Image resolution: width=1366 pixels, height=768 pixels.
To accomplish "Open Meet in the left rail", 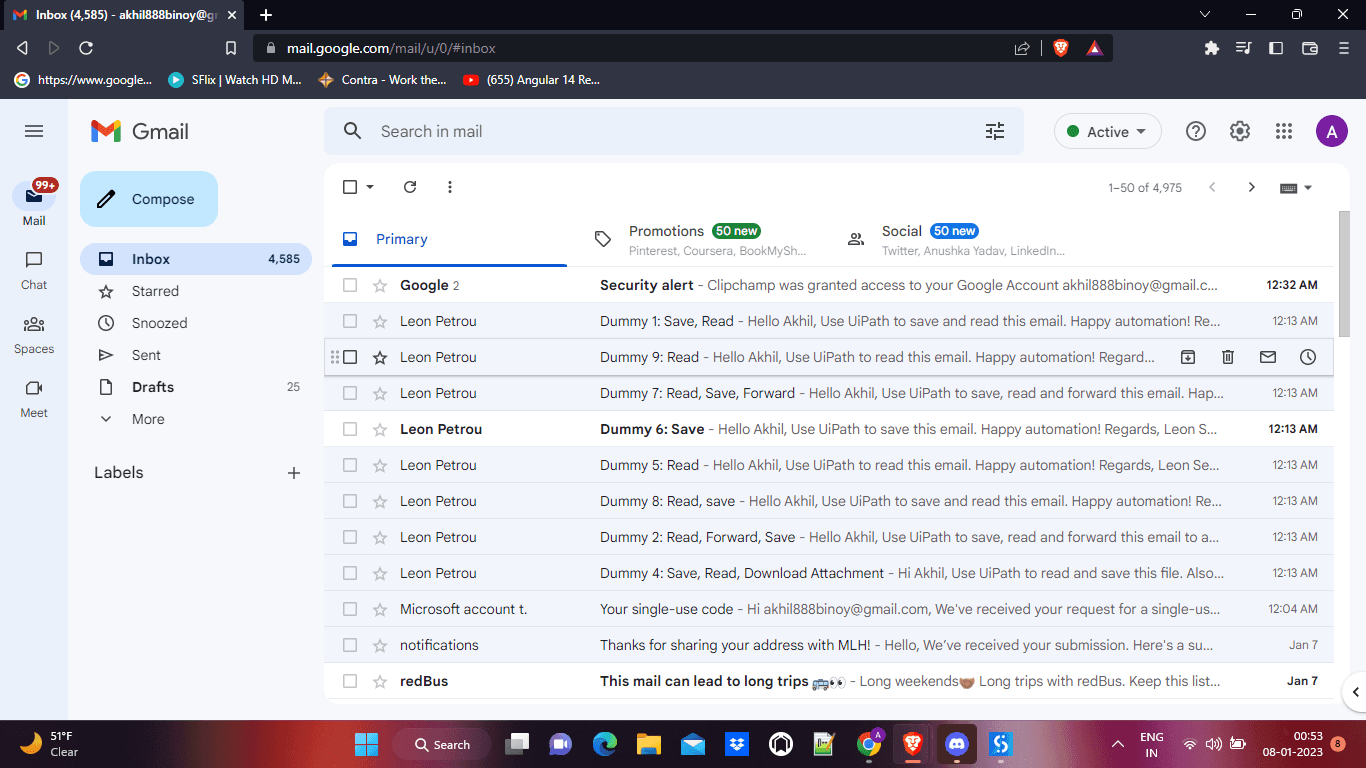I will tap(34, 399).
